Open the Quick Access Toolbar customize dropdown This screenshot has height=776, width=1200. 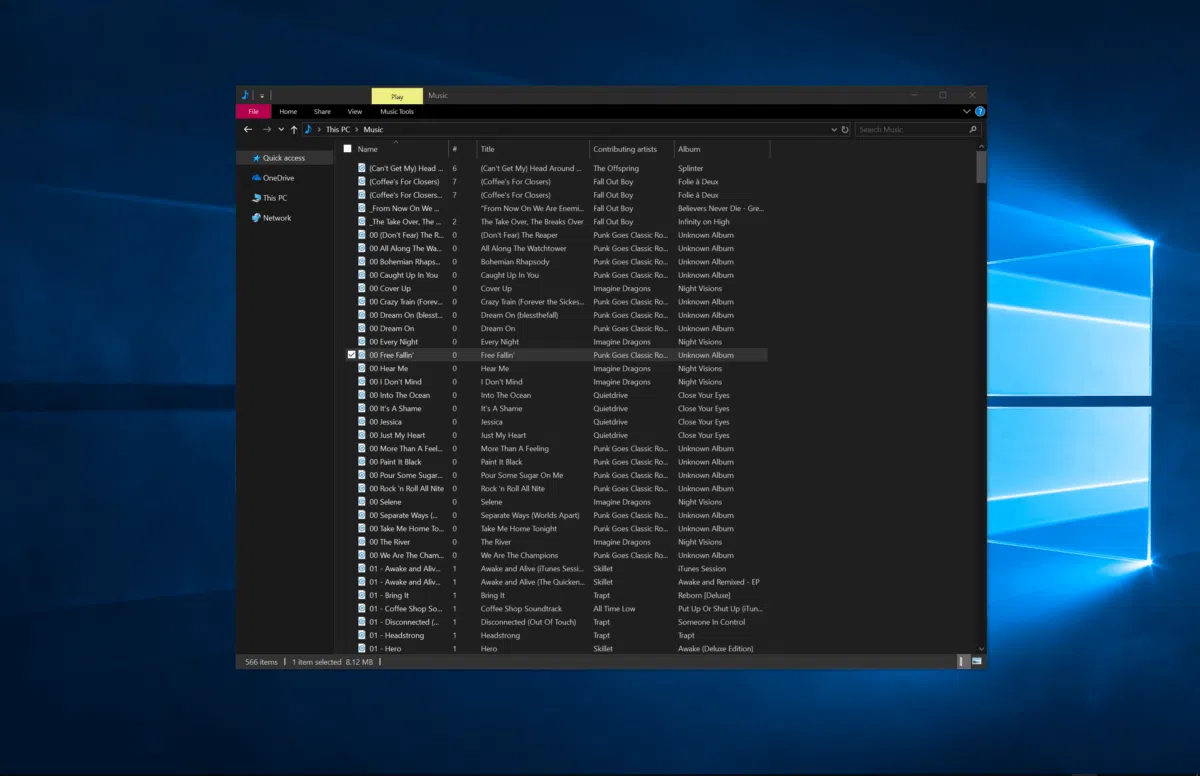coord(261,95)
